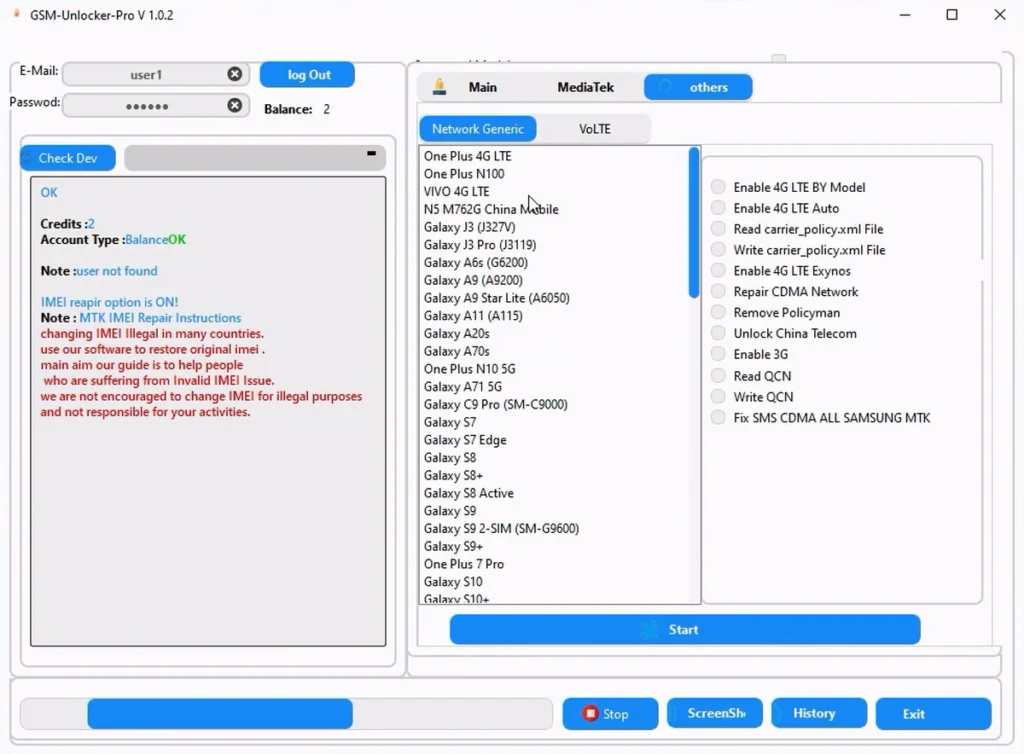The height and width of the screenshot is (754, 1024).
Task: Switch to the MediaTek tab
Action: (x=585, y=88)
